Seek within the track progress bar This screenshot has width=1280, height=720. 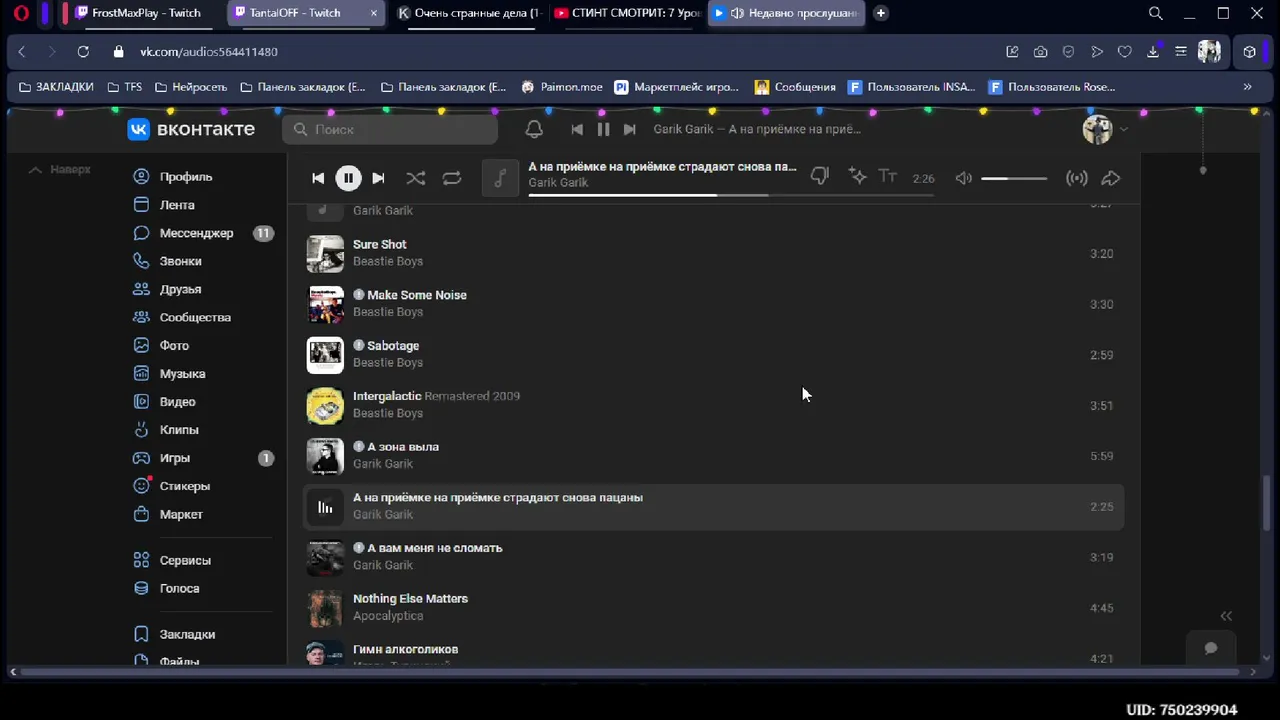[731, 195]
